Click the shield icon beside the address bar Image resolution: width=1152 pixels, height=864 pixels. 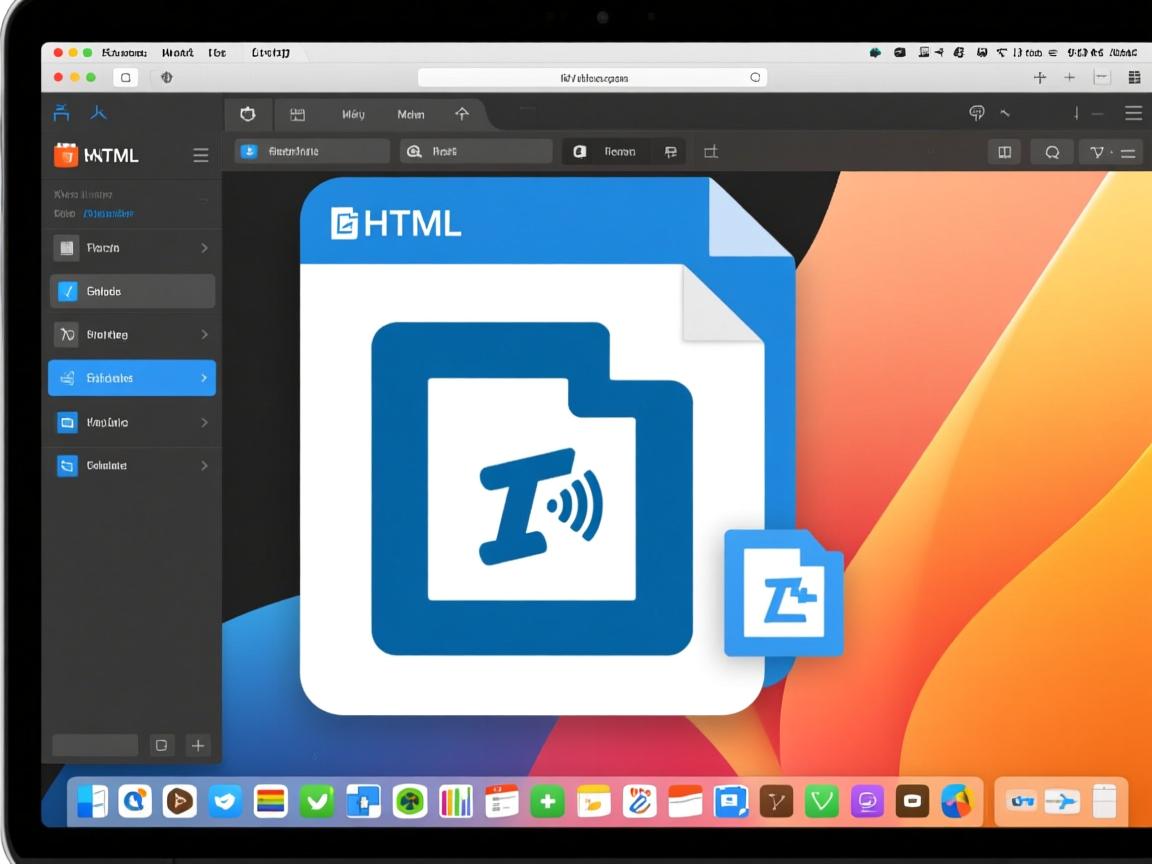tap(167, 77)
